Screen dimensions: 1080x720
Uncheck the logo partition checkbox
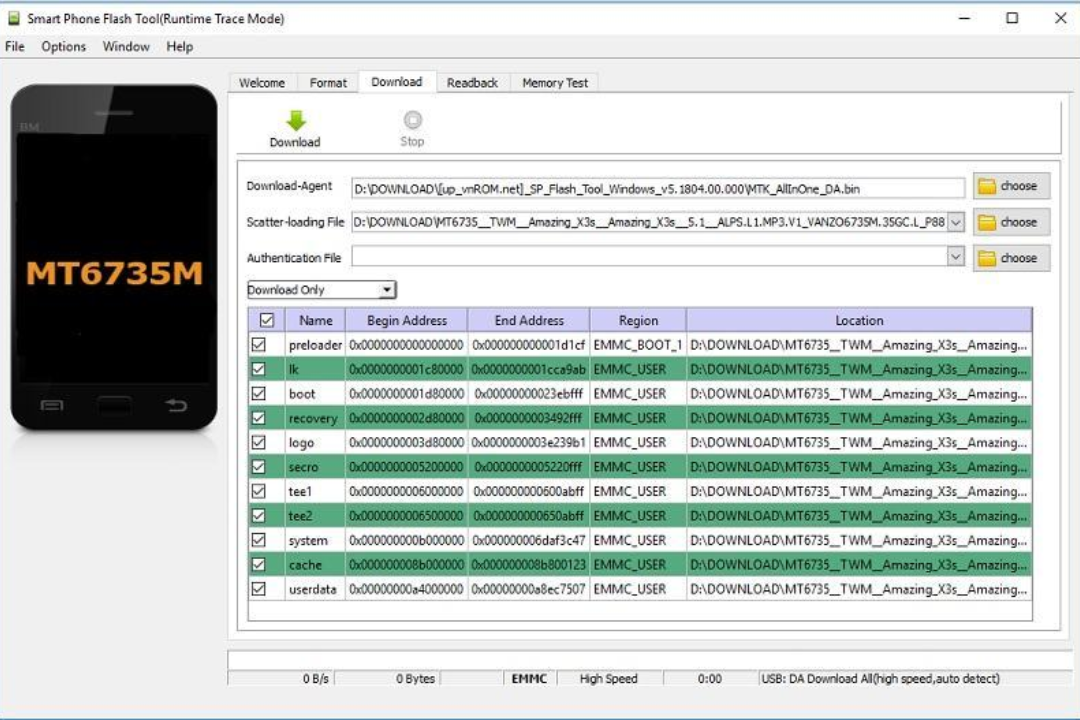(258, 442)
